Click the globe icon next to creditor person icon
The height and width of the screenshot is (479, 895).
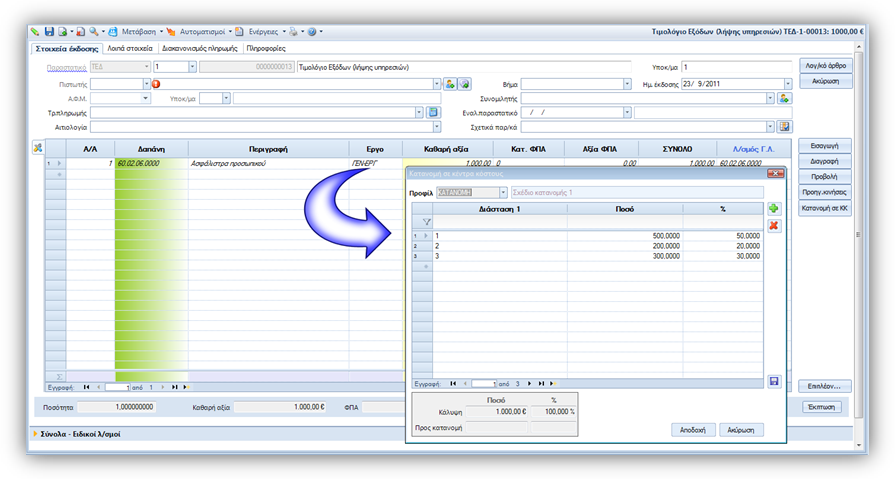click(x=465, y=84)
